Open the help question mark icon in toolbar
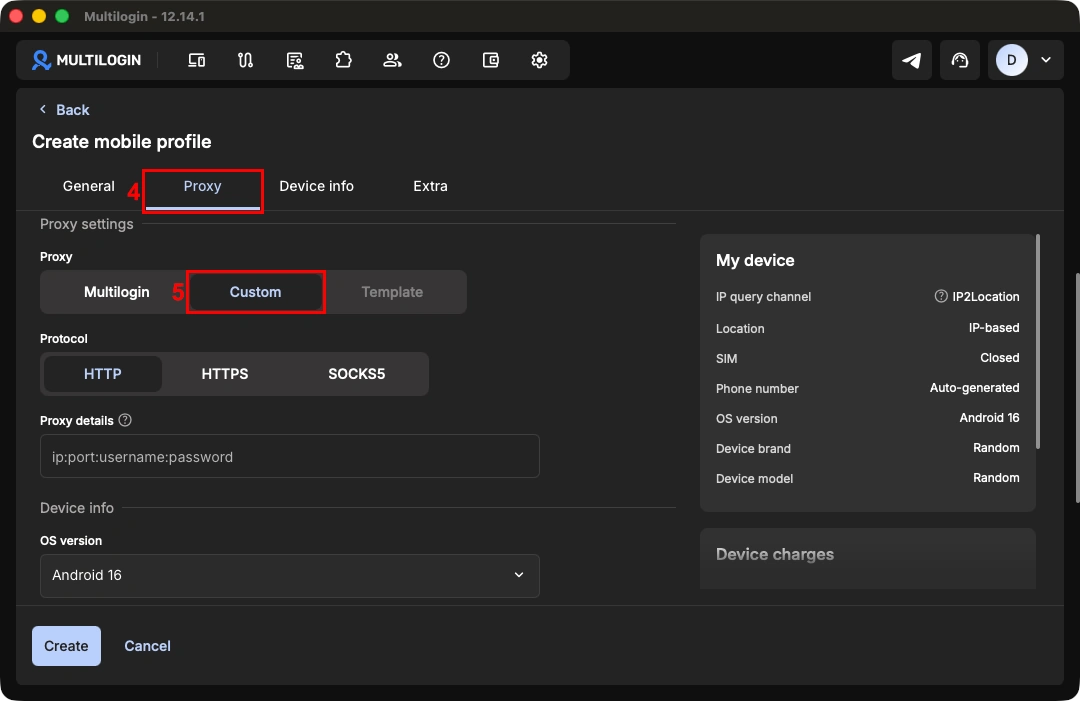Image resolution: width=1080 pixels, height=701 pixels. pos(442,61)
